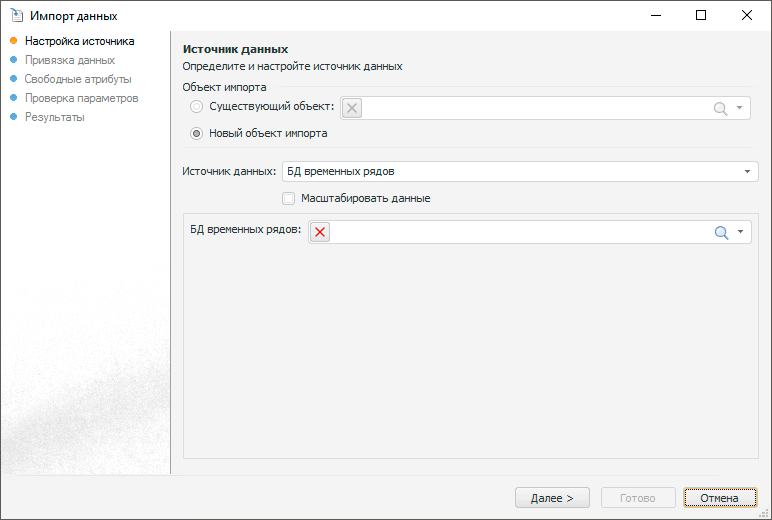Screen dimensions: 772x520
Task: Maximize the import data window
Action: click(701, 15)
